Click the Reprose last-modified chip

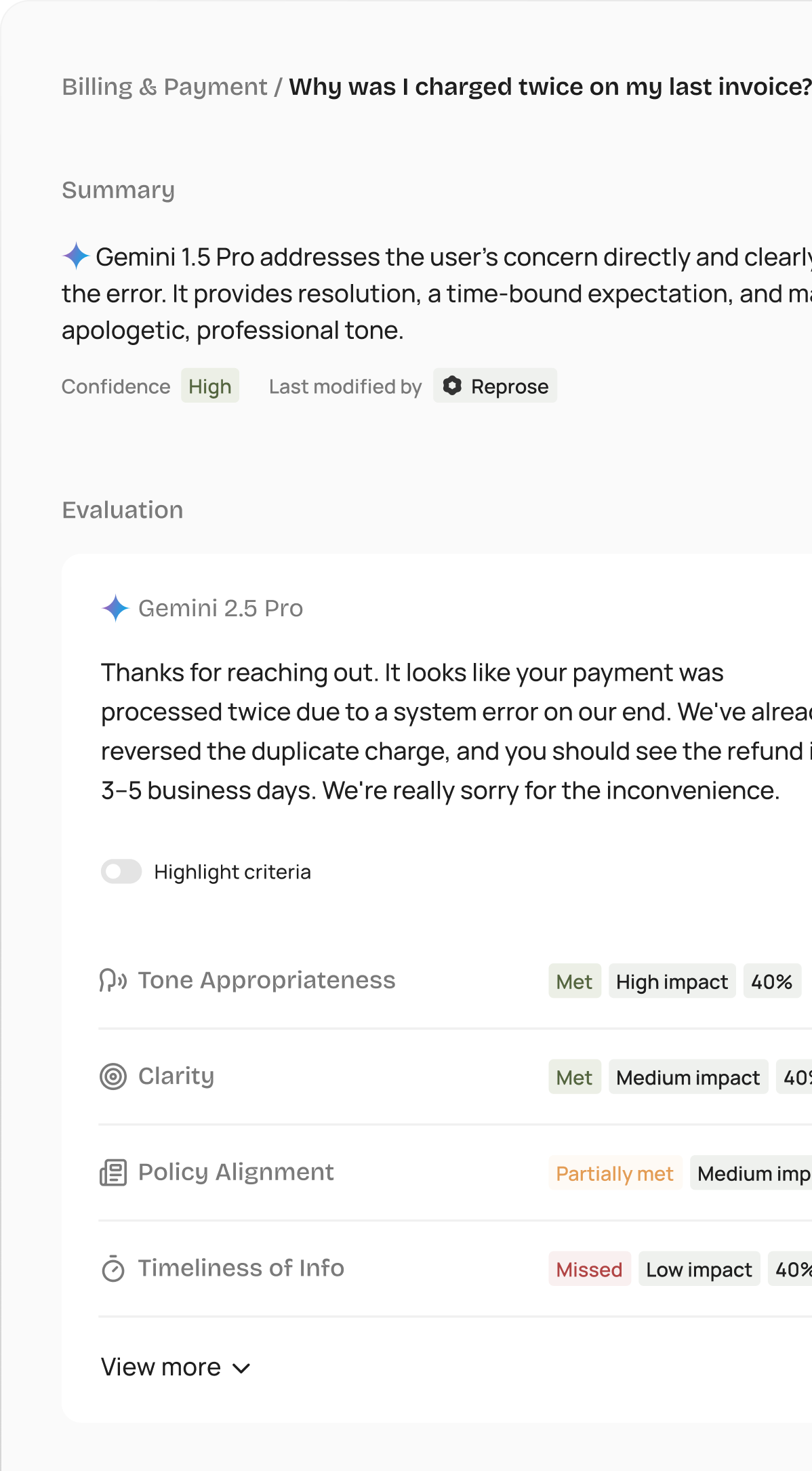point(495,386)
